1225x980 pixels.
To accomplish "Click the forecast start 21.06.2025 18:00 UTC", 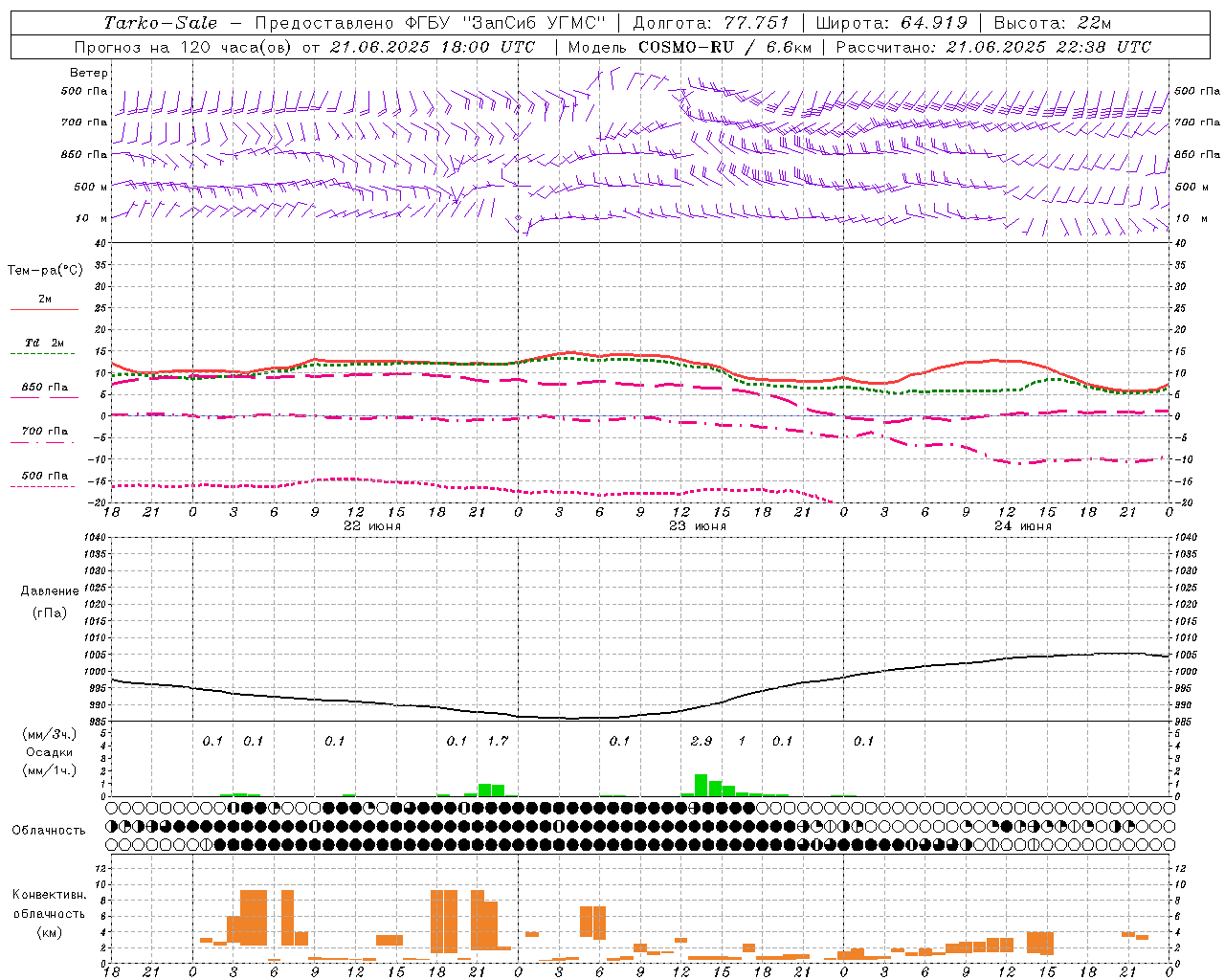I will (x=432, y=47).
